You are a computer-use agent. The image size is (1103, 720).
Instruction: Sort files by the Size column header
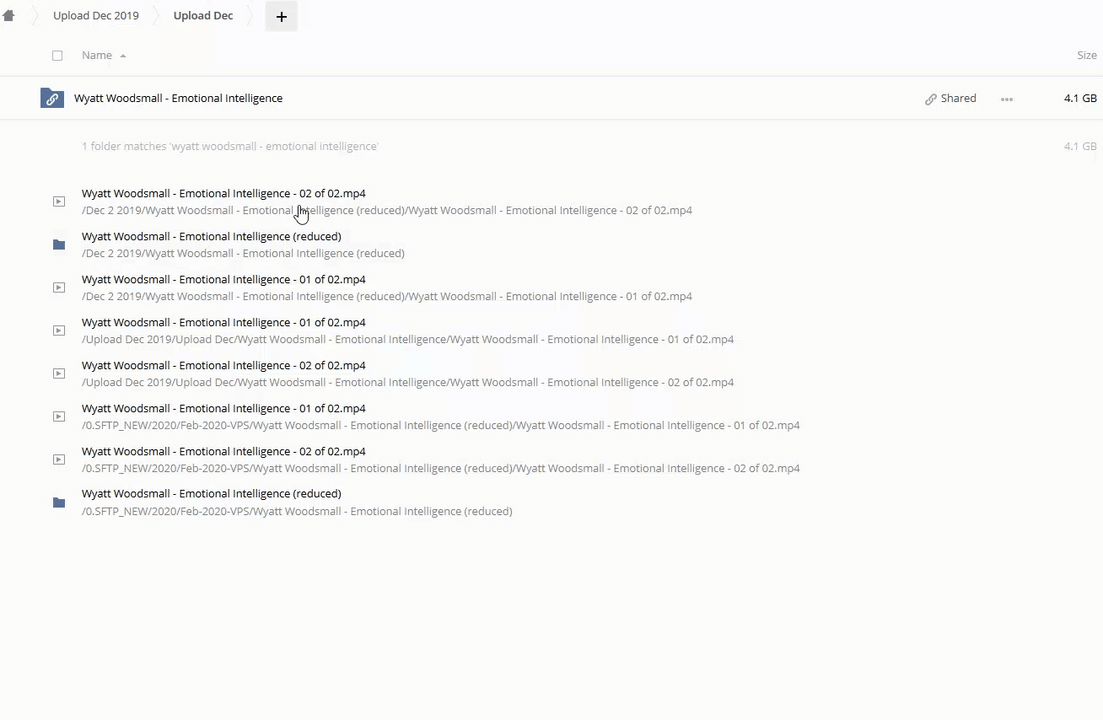coord(1086,55)
